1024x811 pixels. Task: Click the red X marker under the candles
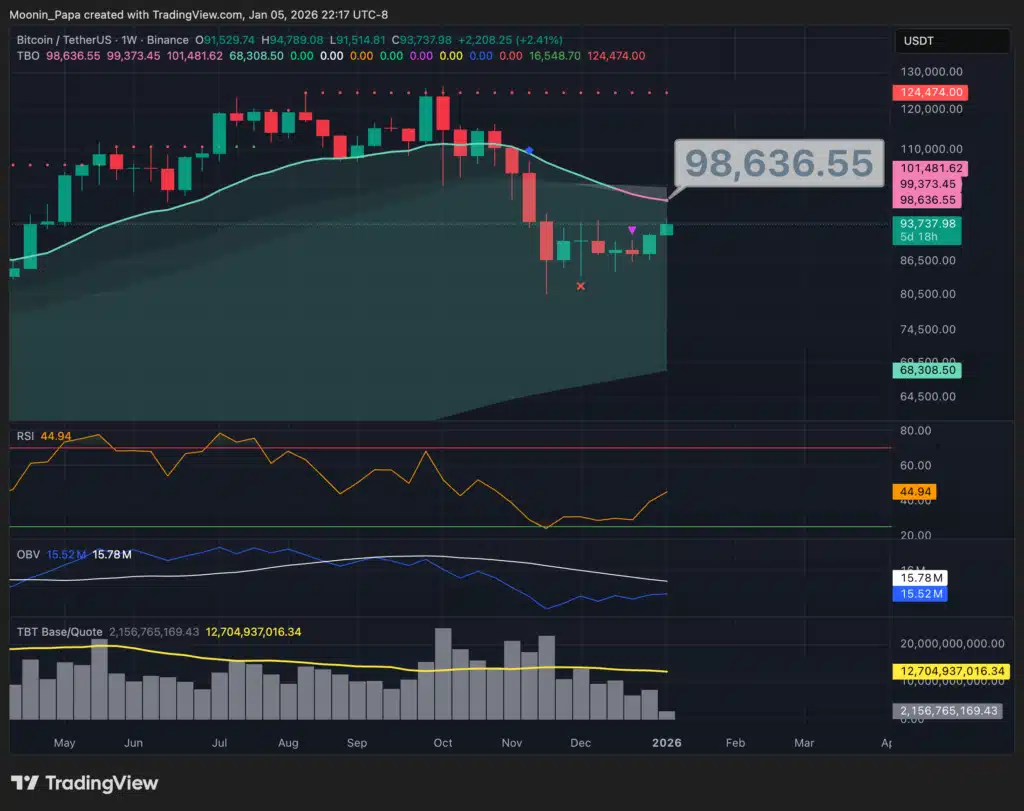(x=581, y=286)
